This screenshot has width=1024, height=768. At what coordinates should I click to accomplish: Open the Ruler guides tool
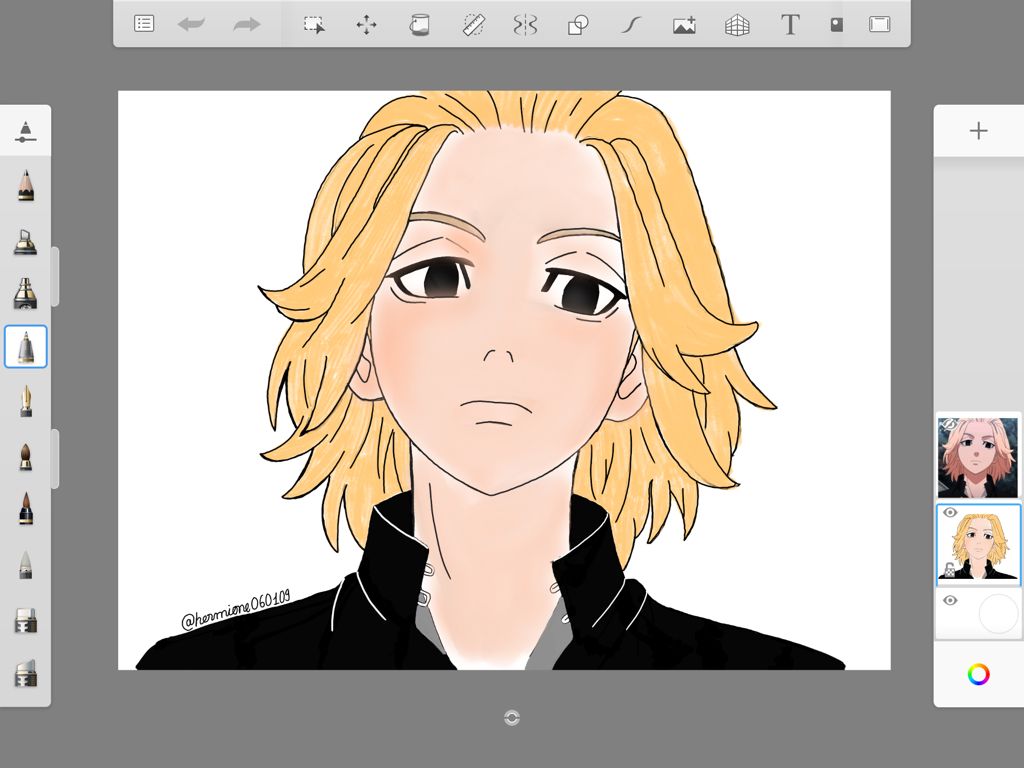[473, 25]
